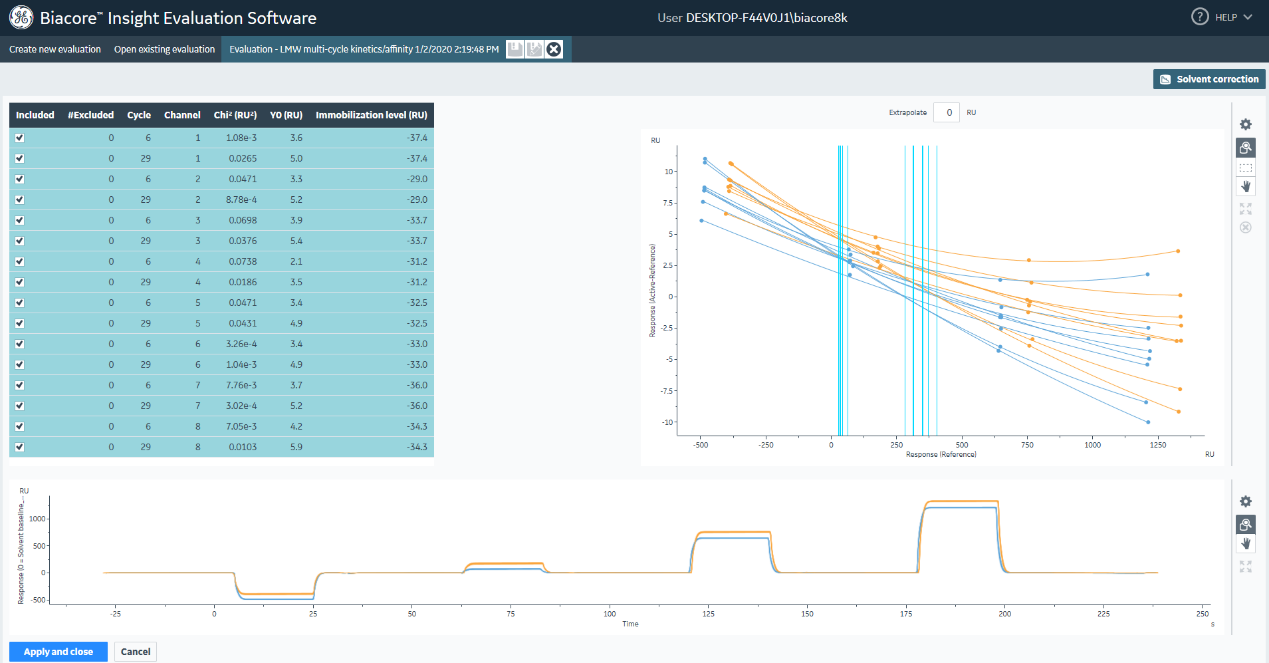This screenshot has height=663, width=1269.
Task: Open settings gear for the upper correction plot
Action: coord(1245,125)
